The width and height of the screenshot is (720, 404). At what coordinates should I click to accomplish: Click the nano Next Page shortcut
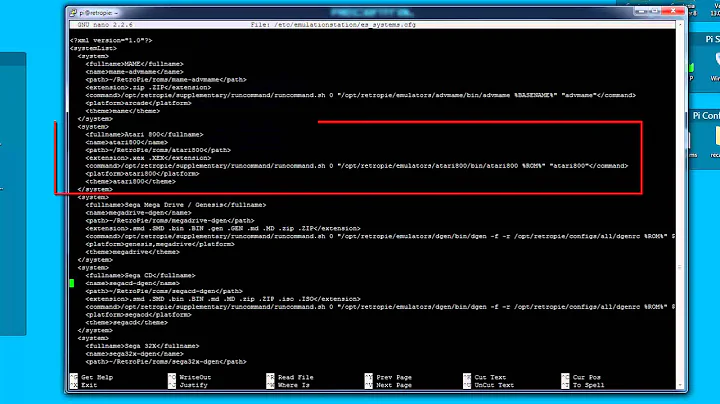(x=388, y=385)
